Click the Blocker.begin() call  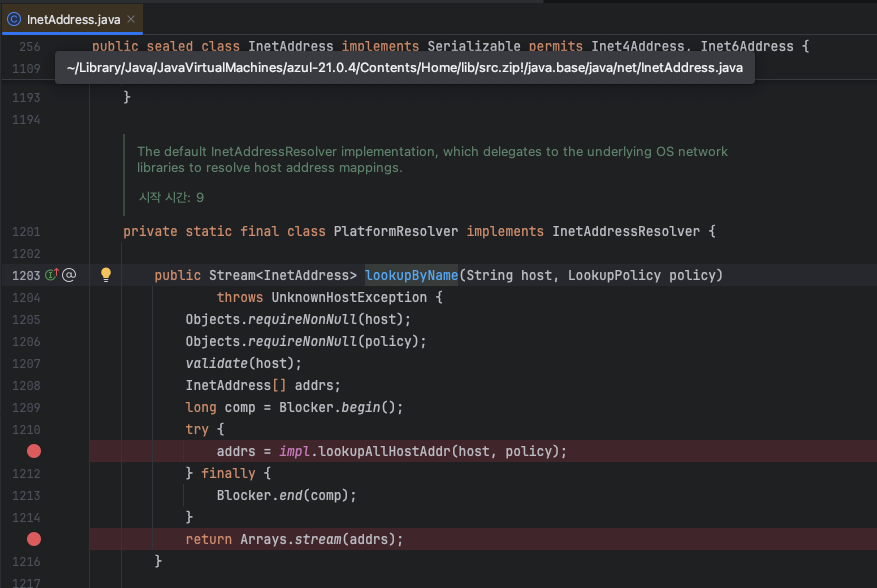341,408
